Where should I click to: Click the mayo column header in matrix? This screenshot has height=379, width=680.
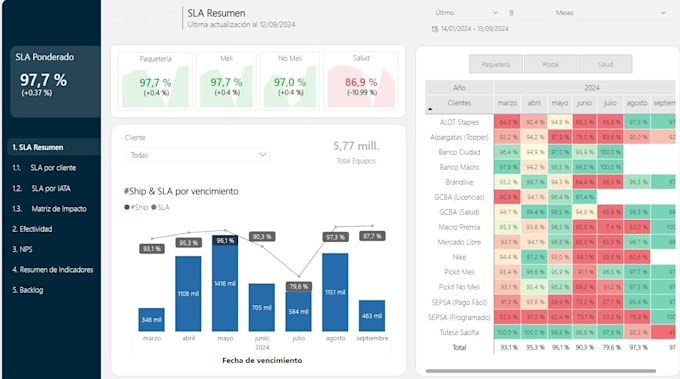coord(559,103)
